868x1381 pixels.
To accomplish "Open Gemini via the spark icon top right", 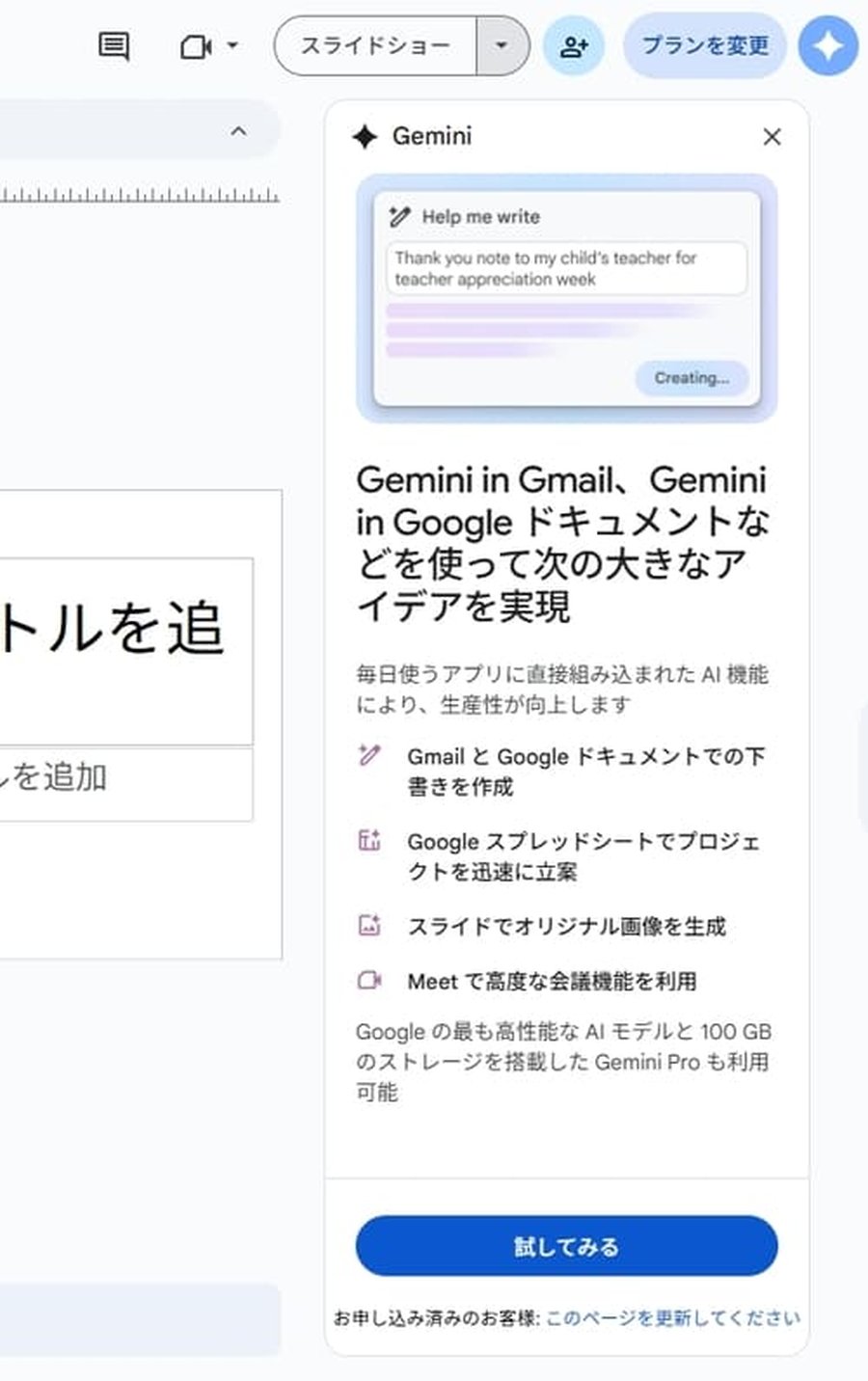I will (827, 45).
